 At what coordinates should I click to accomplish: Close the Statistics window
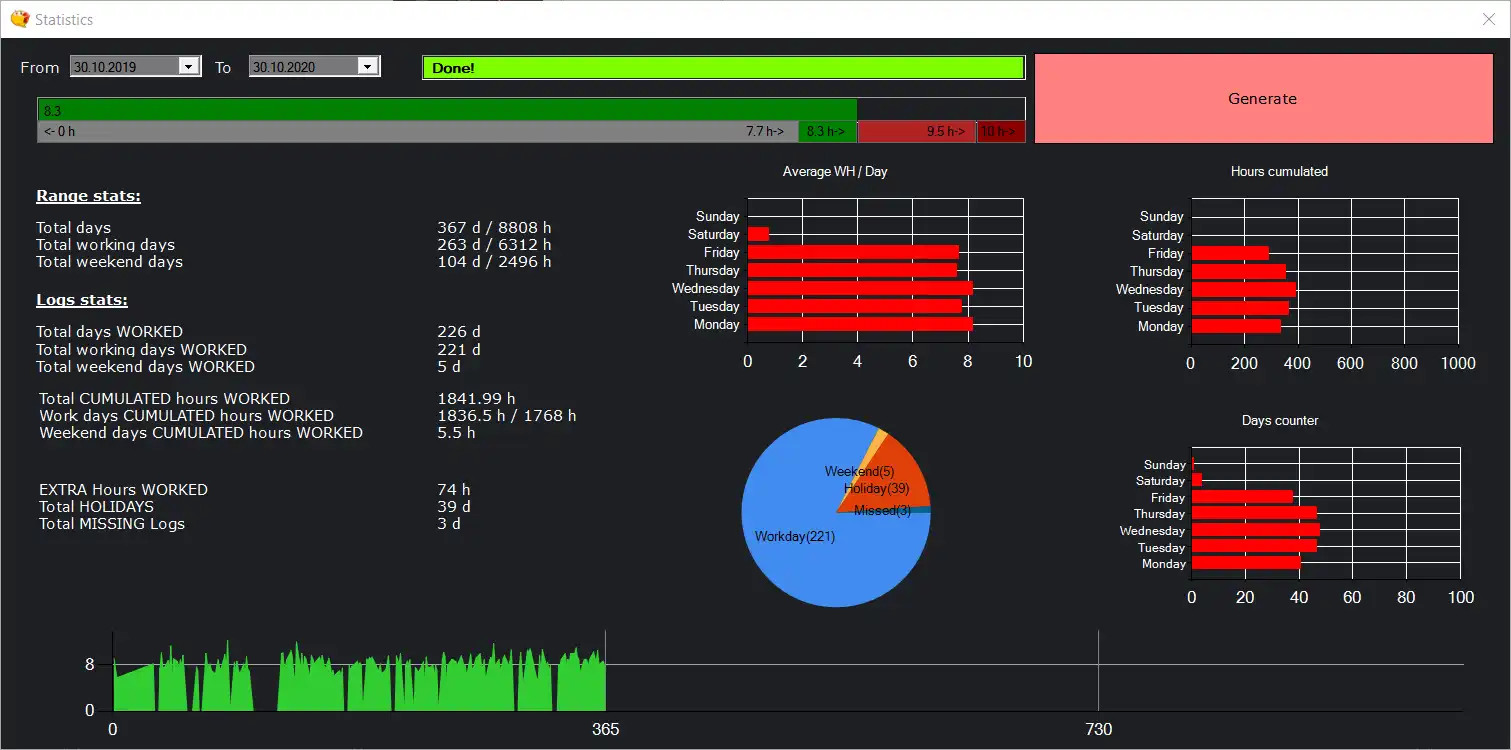click(x=1487, y=19)
